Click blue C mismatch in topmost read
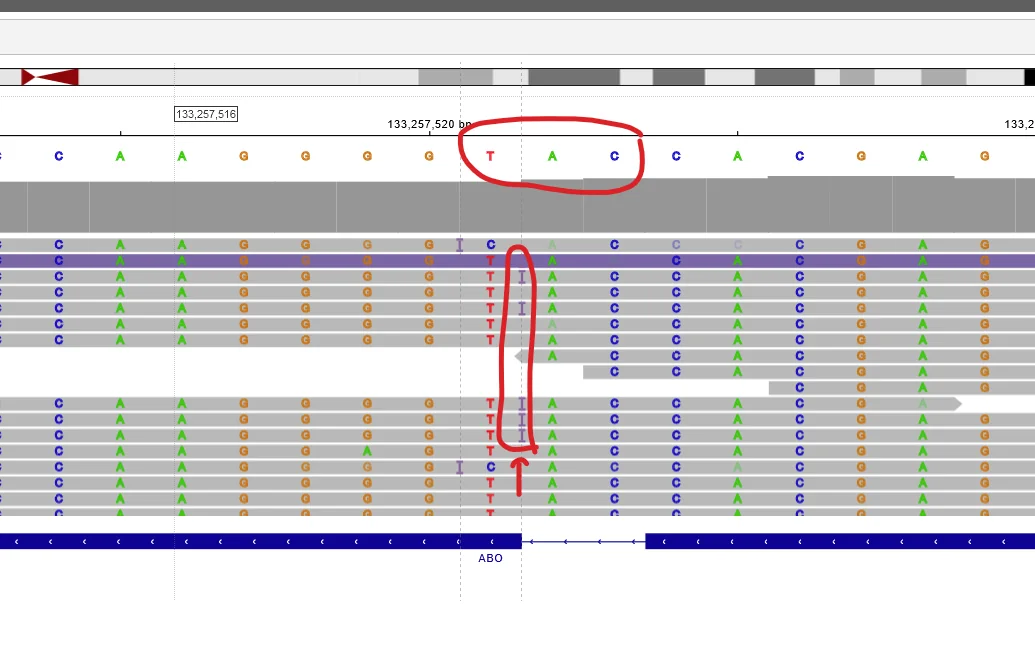1035x658 pixels. coord(490,244)
